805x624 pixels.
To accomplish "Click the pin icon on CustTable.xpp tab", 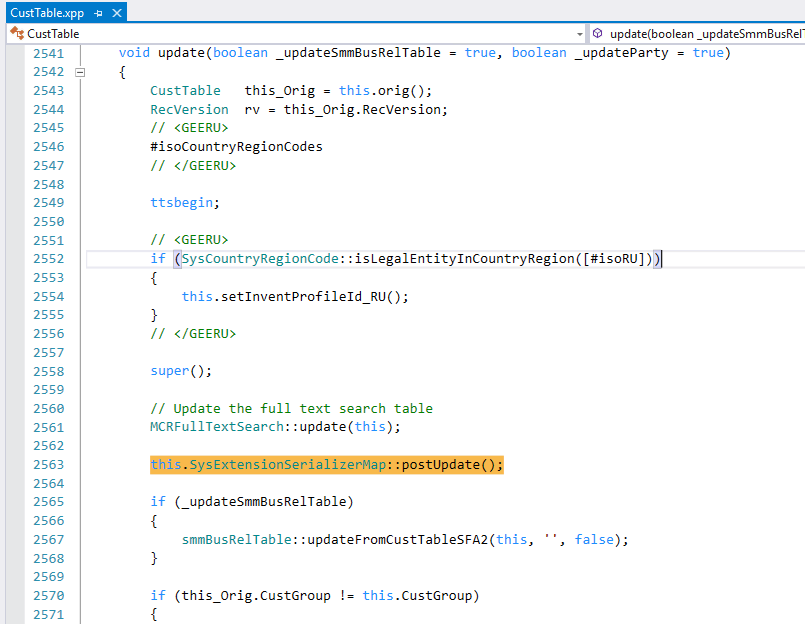I will point(97,13).
